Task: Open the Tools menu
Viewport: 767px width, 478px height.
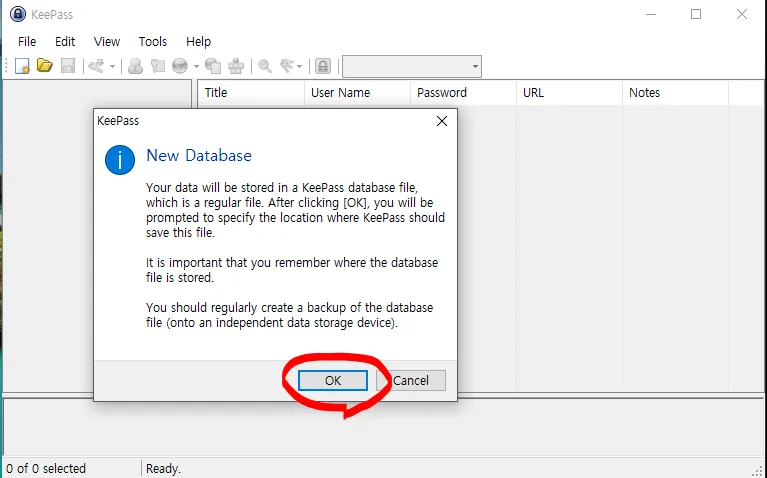Action: (x=153, y=42)
